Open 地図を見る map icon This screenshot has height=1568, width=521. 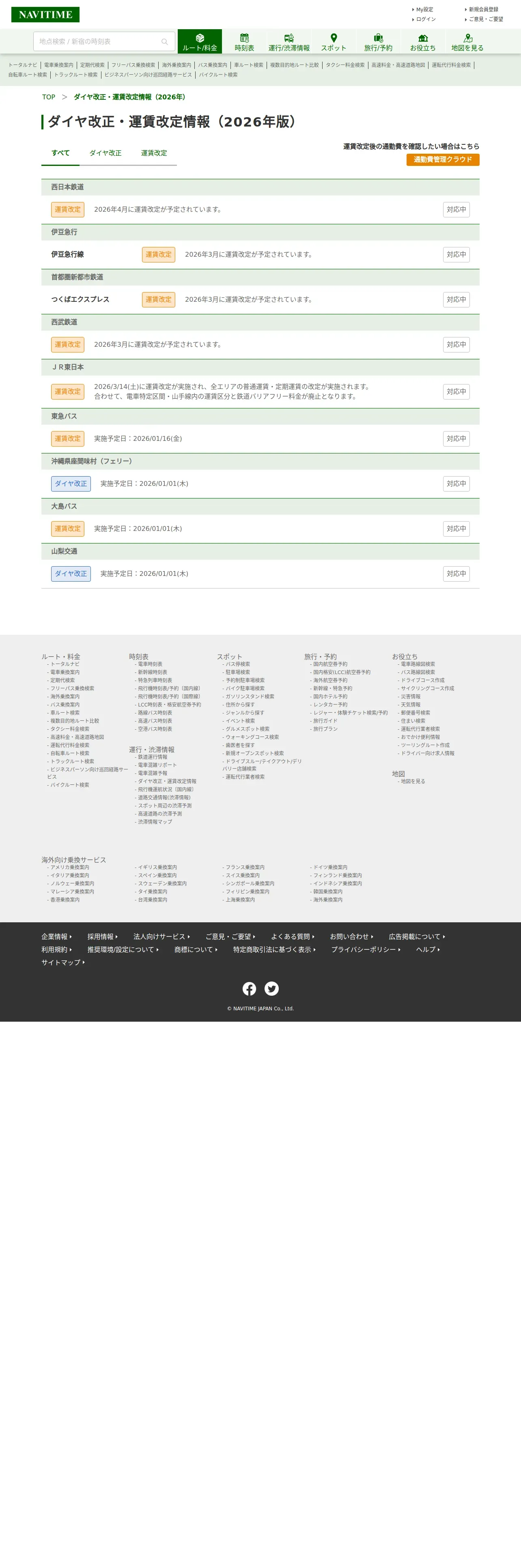point(467,38)
